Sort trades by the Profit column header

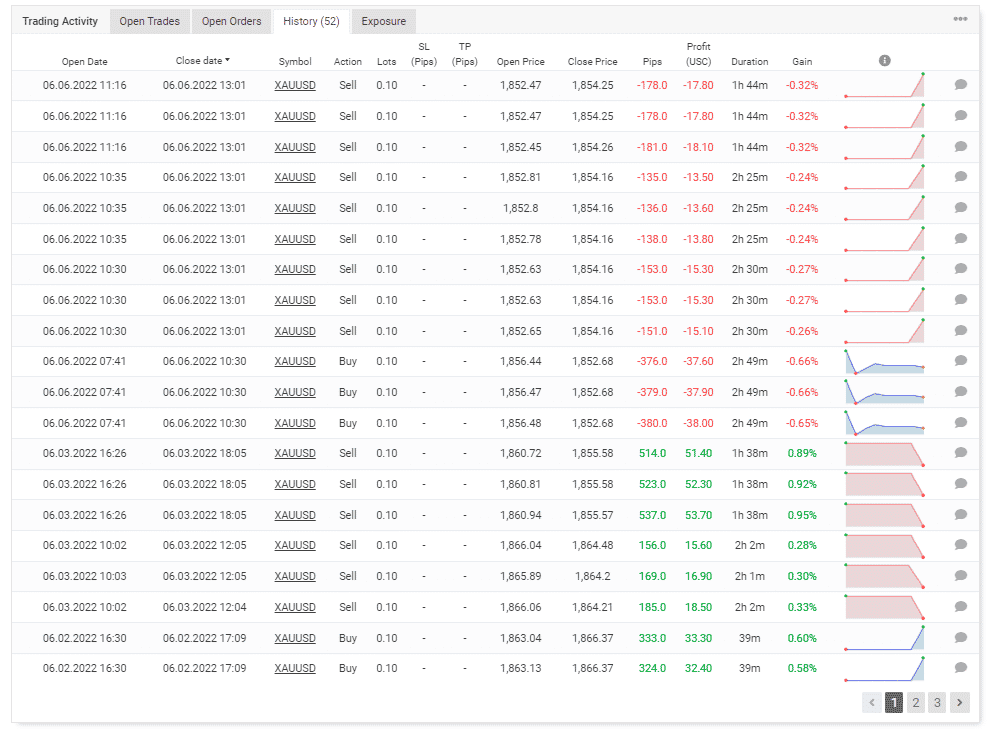[x=698, y=54]
